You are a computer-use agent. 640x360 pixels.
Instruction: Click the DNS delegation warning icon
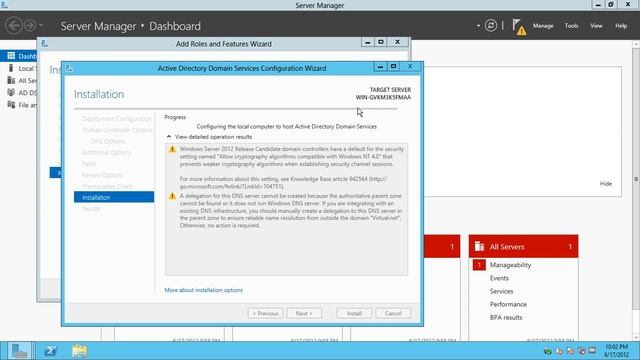point(172,196)
